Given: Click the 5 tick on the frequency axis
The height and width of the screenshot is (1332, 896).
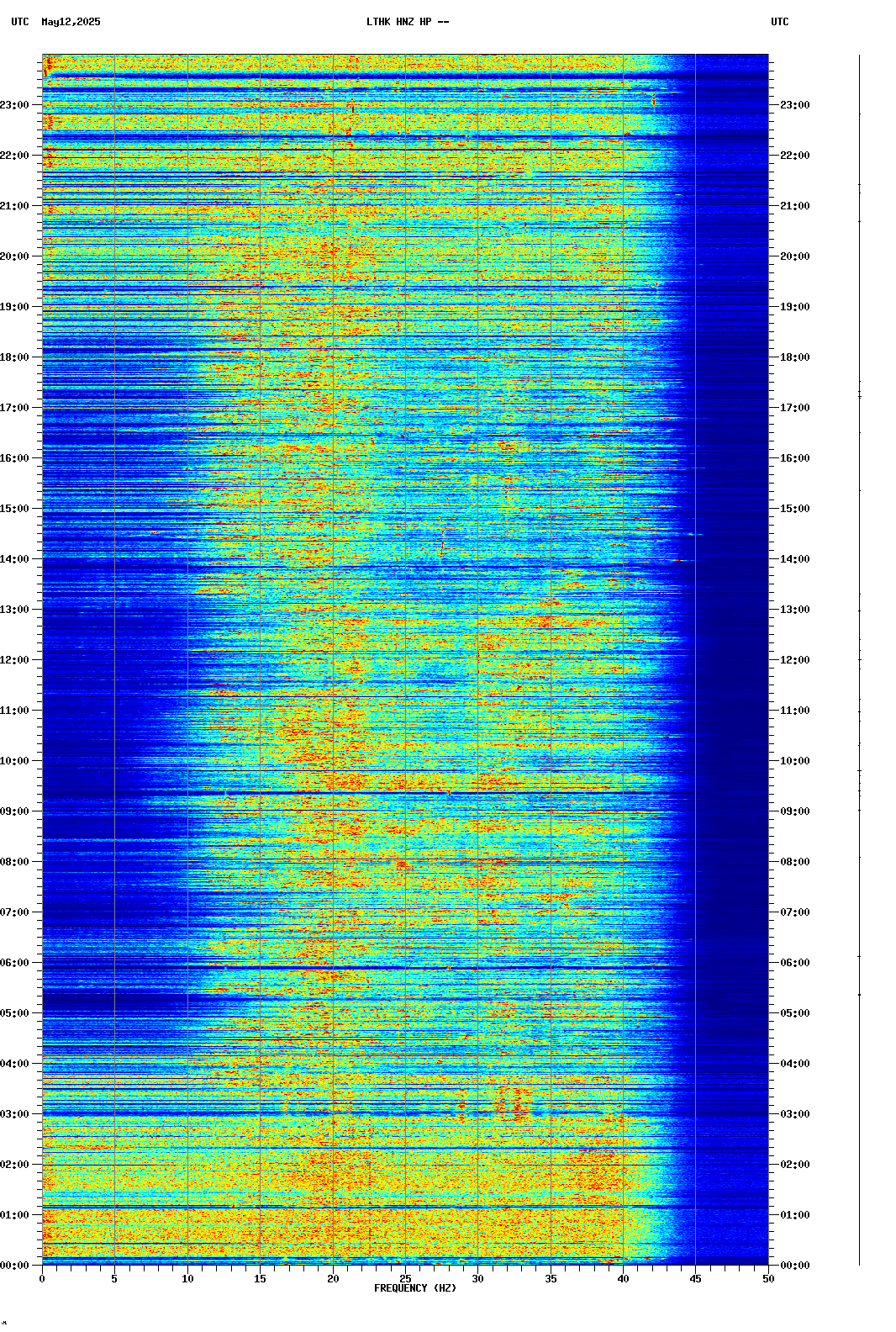Looking at the screenshot, I should click(114, 1279).
